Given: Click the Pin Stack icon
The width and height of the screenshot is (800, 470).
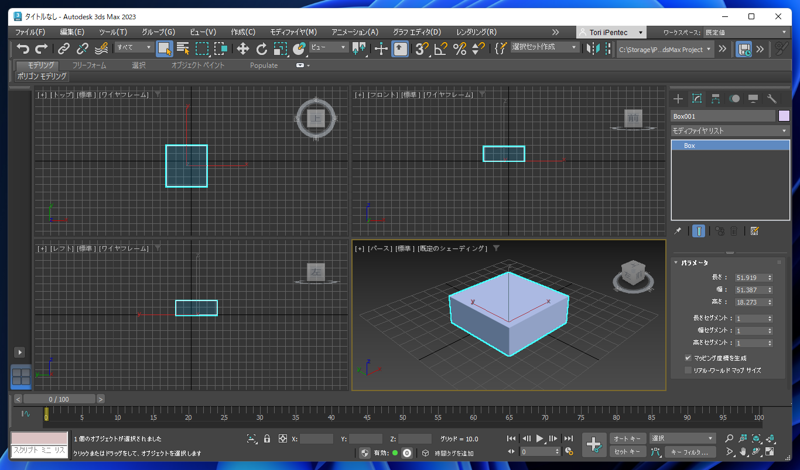Looking at the screenshot, I should [678, 231].
